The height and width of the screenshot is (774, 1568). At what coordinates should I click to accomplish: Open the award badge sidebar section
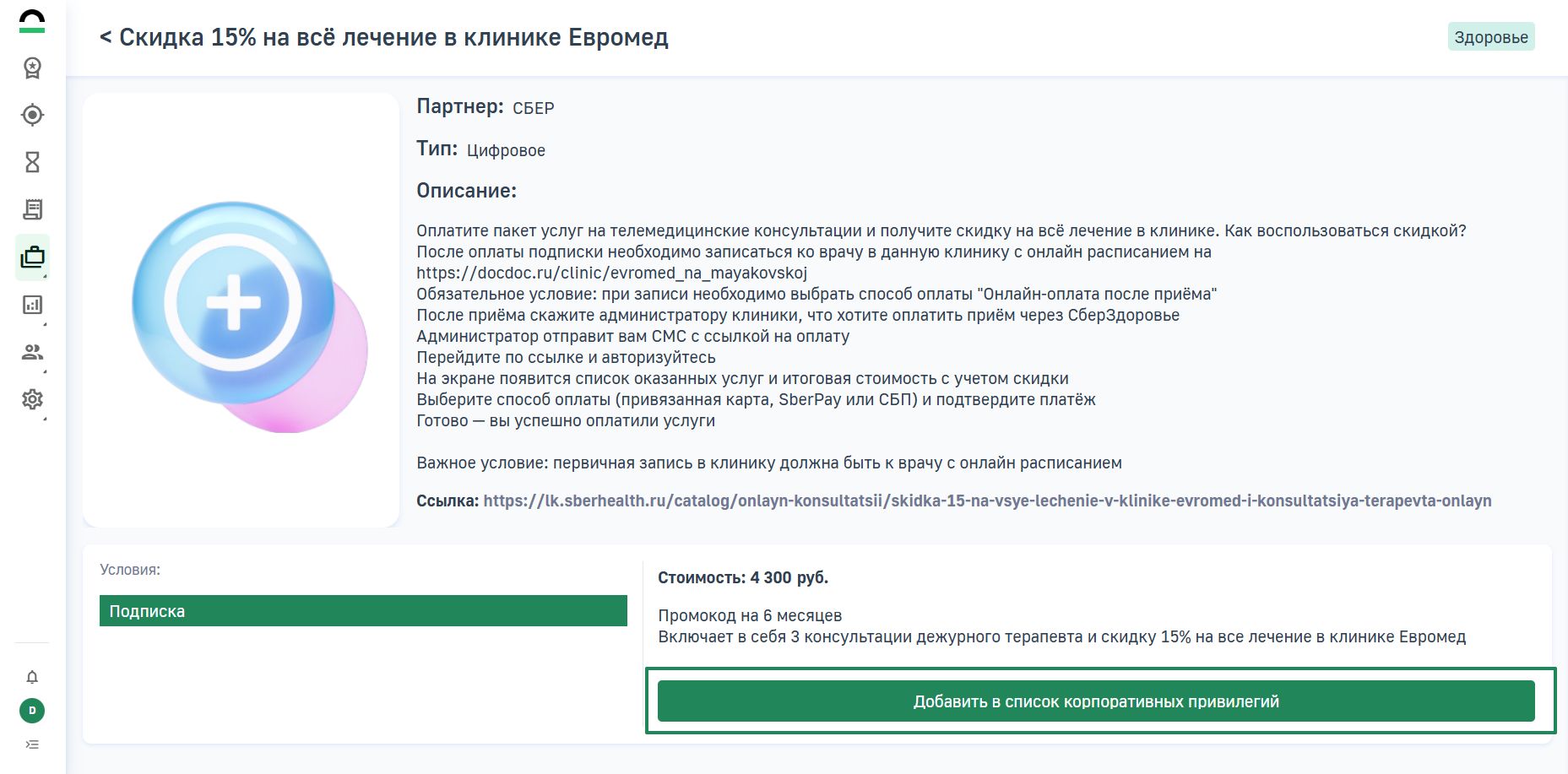(x=32, y=68)
